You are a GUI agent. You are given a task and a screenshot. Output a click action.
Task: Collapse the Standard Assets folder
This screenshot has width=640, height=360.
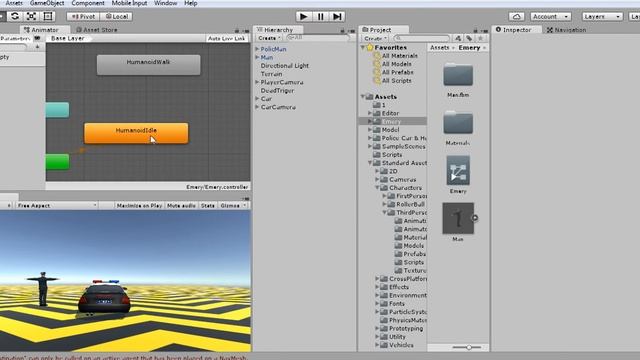370,163
